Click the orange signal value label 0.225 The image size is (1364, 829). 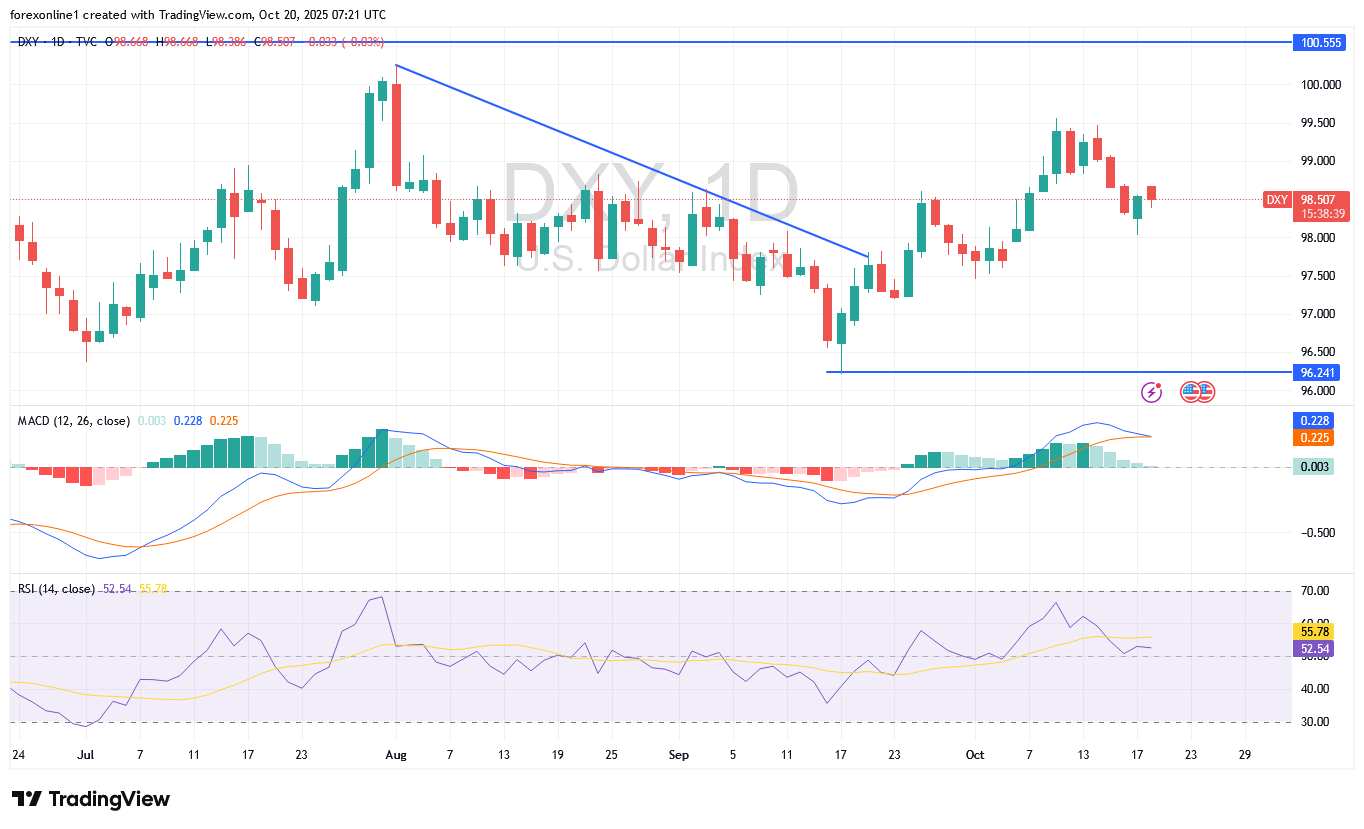pos(1313,437)
